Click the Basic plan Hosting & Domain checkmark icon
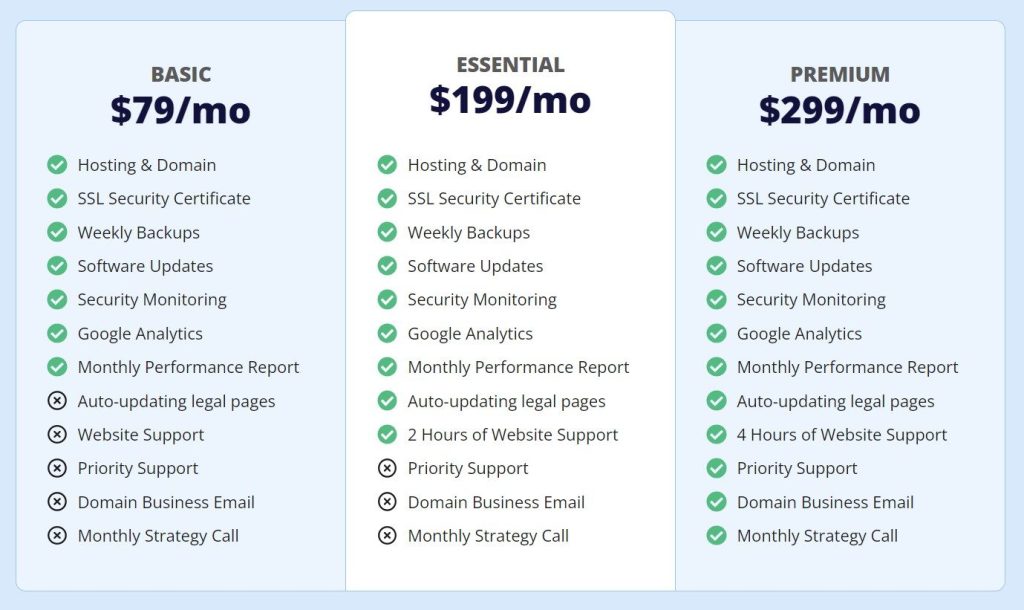Screen dimensions: 1024x610 pos(57,165)
